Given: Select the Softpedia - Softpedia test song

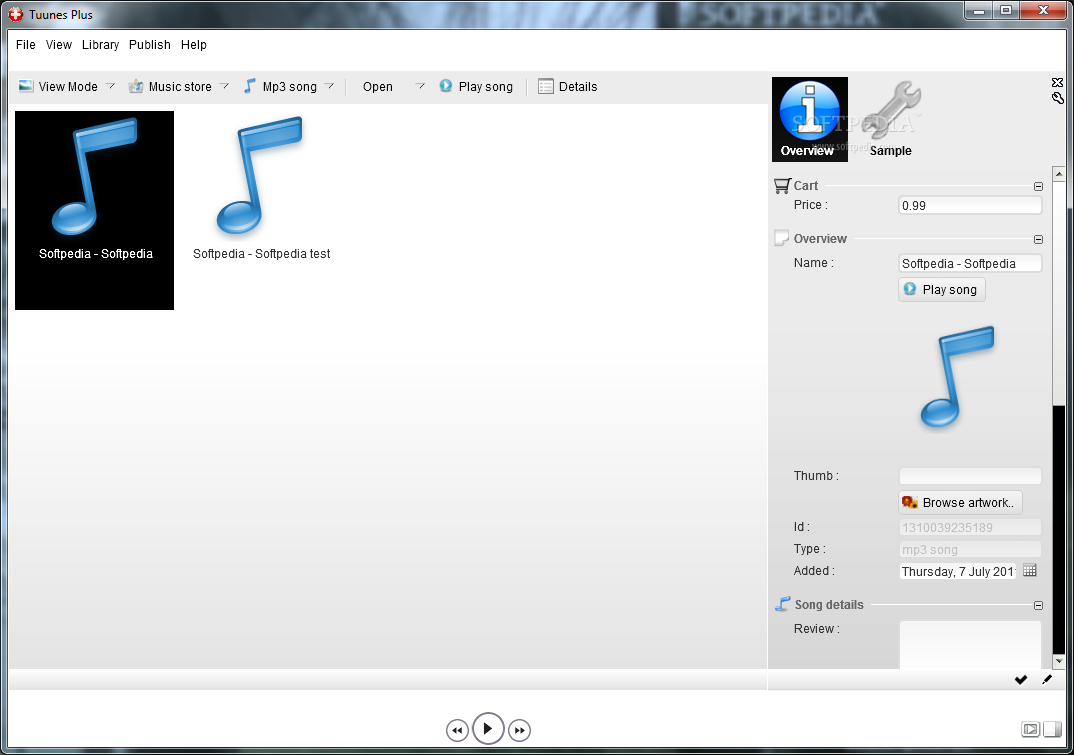Looking at the screenshot, I should point(261,188).
